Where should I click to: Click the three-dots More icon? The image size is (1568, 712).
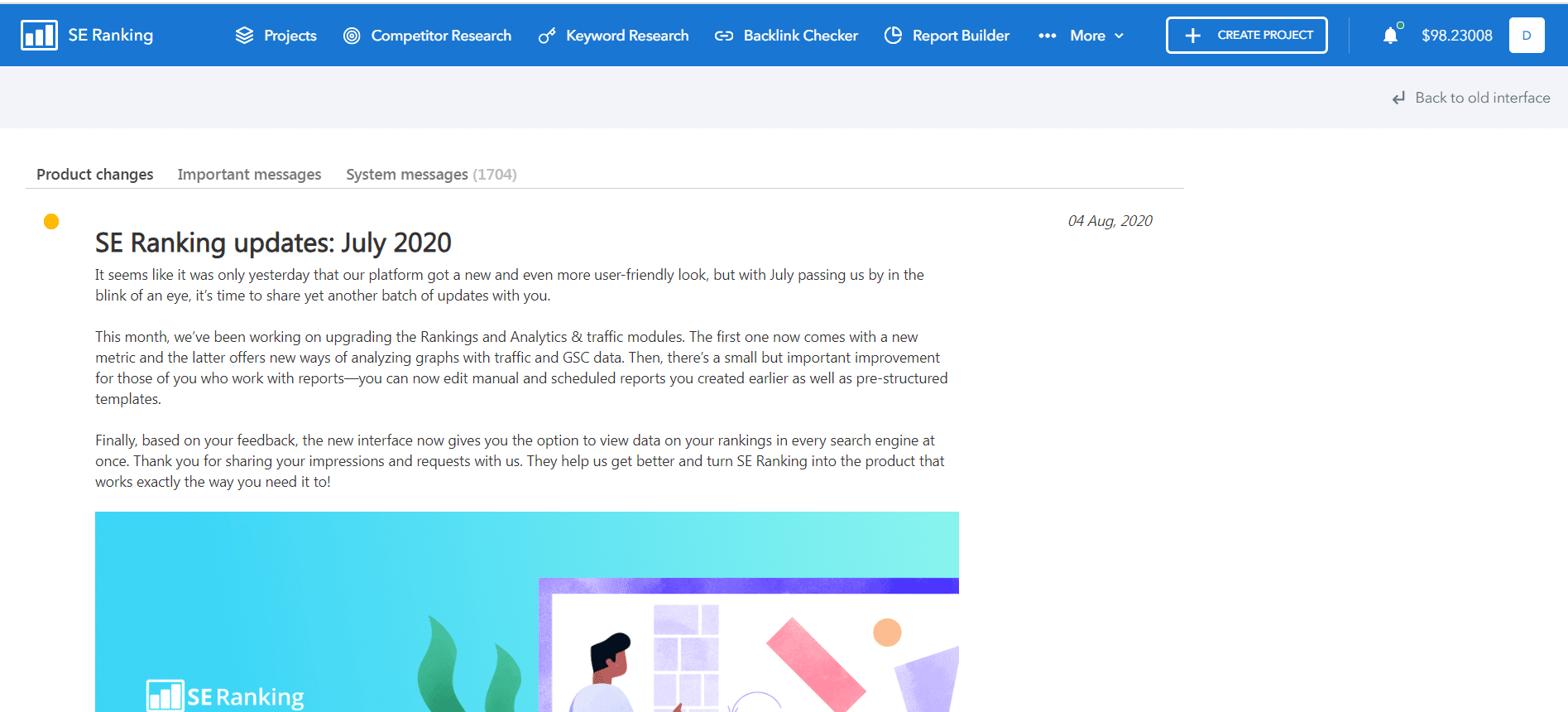click(1047, 36)
